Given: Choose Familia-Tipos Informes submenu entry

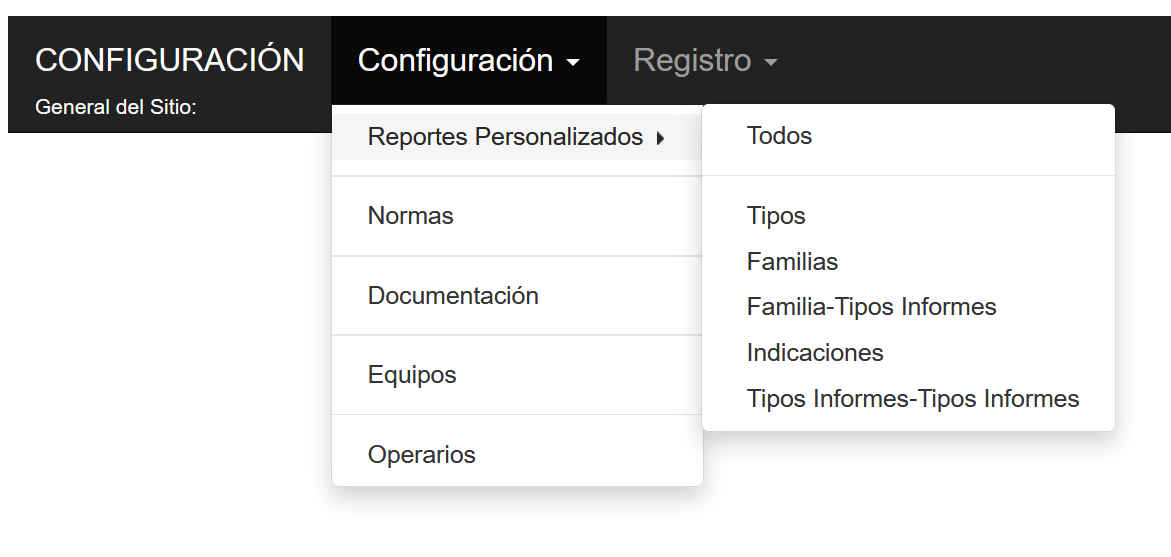Looking at the screenshot, I should [871, 307].
